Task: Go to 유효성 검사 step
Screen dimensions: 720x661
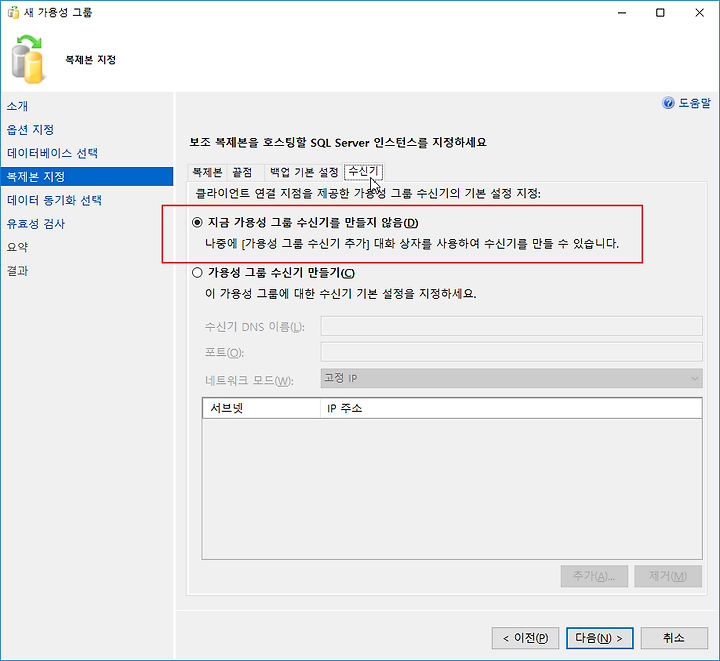Action: pyautogui.click(x=36, y=224)
